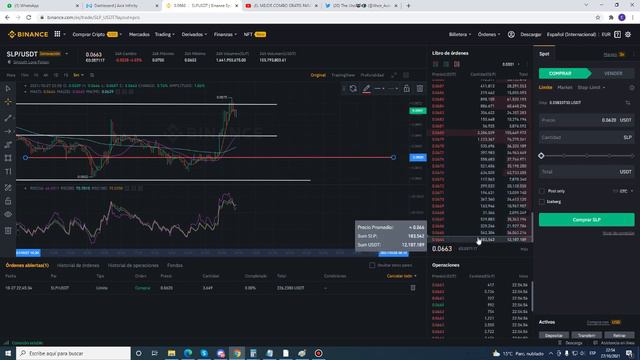Click the Comprar SLP button

(x=587, y=220)
